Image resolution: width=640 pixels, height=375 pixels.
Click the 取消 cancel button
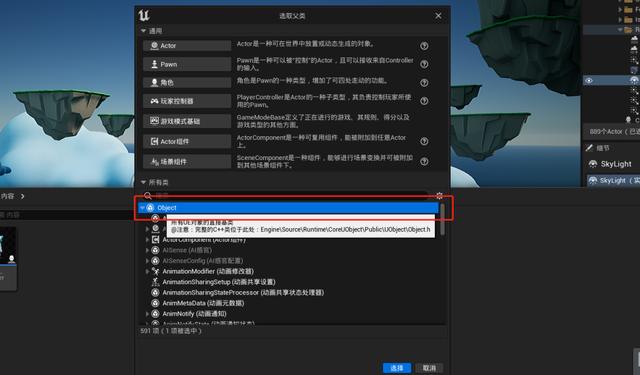[x=429, y=368]
